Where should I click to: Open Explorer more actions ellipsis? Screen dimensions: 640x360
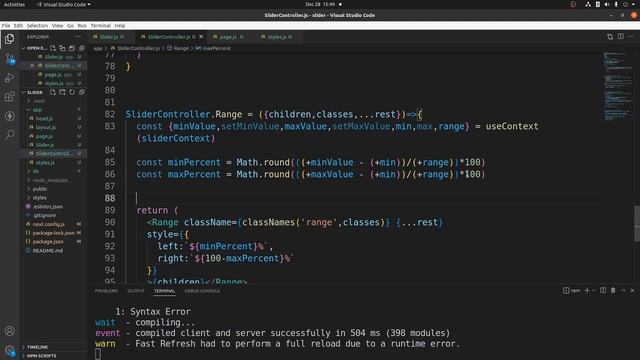click(x=78, y=37)
